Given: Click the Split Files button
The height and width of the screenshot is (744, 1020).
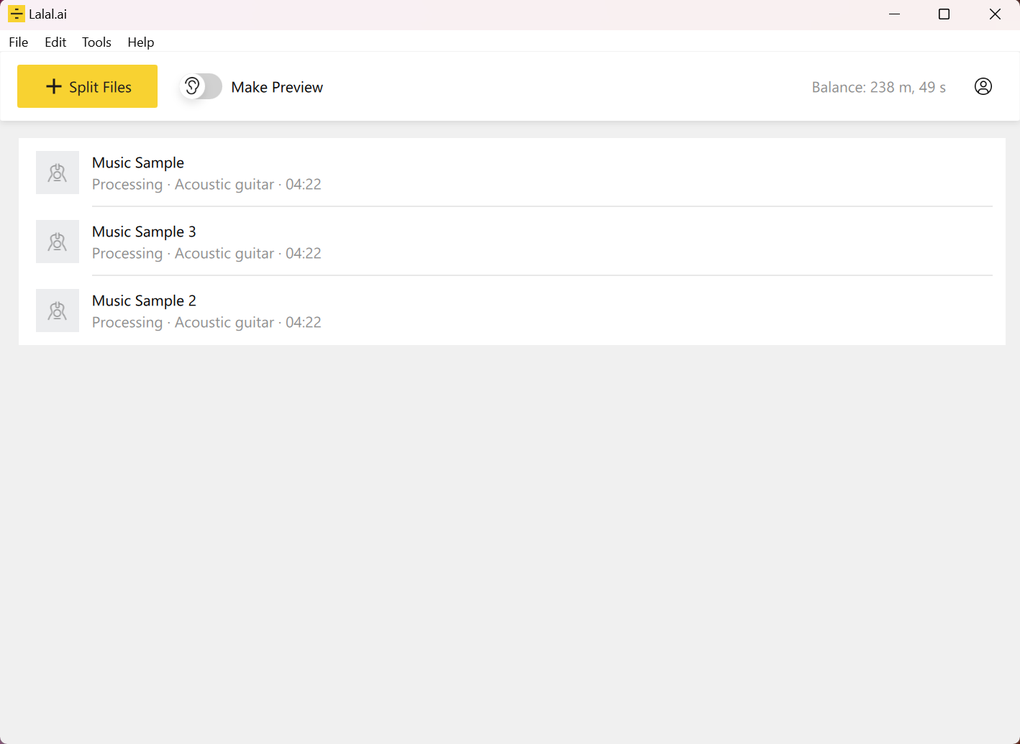Looking at the screenshot, I should (x=87, y=86).
